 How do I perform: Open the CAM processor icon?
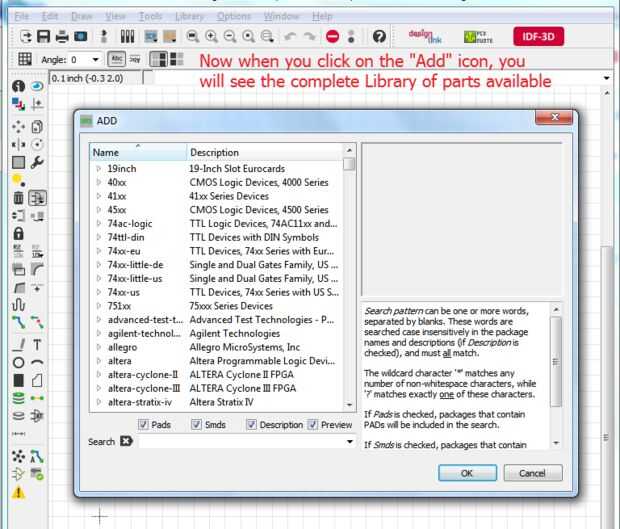pyautogui.click(x=81, y=36)
